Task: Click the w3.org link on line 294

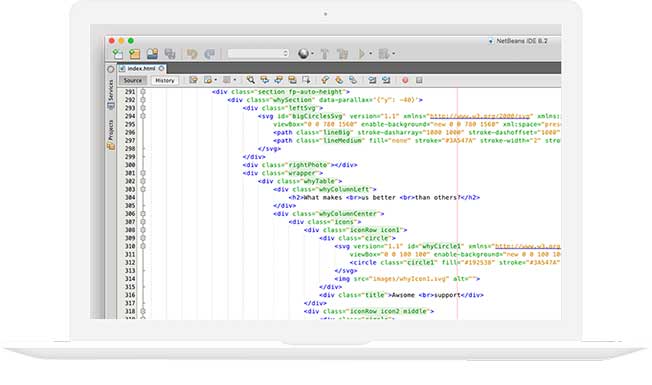Action: [480, 116]
